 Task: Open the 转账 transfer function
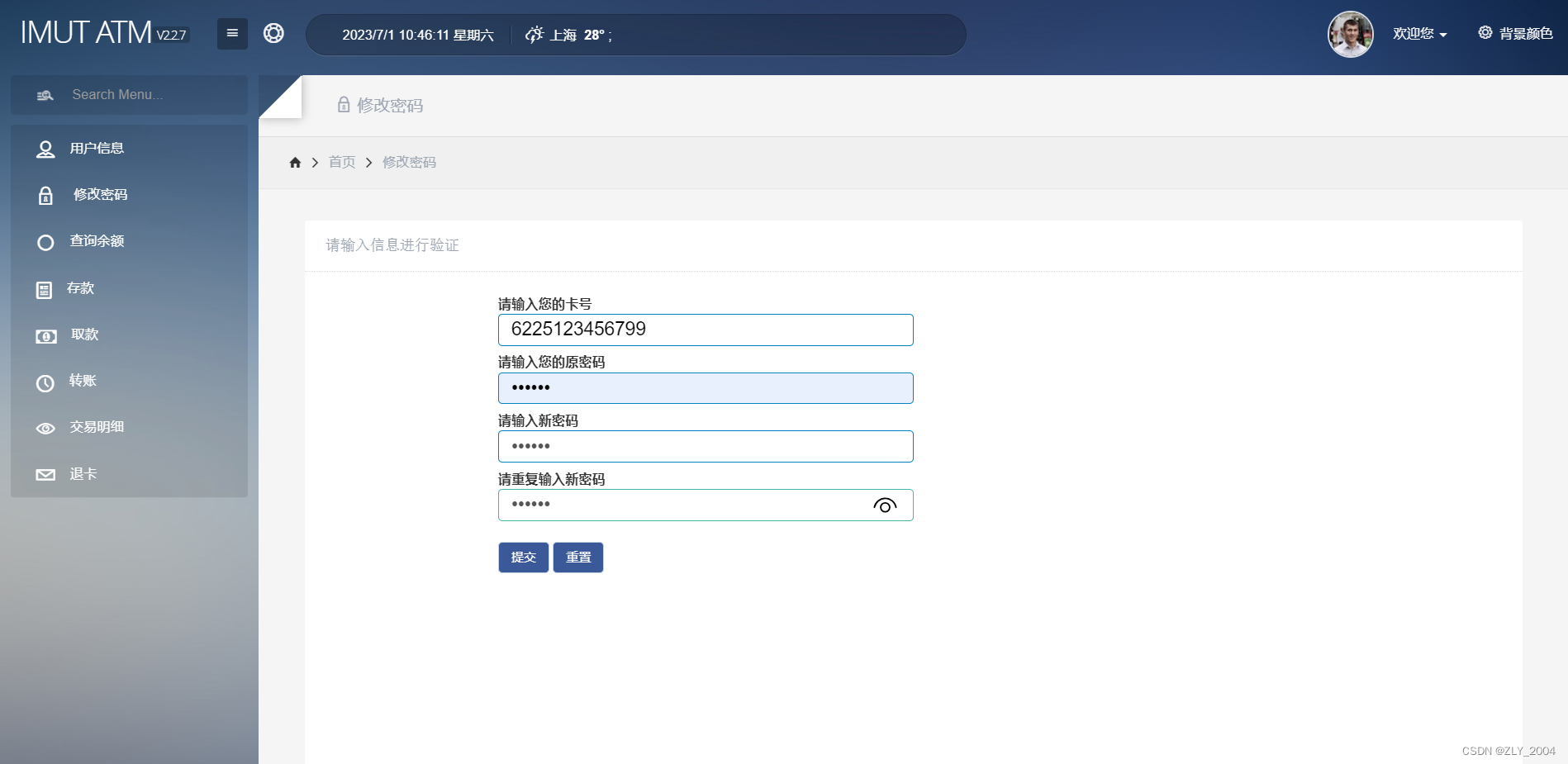tap(45, 382)
